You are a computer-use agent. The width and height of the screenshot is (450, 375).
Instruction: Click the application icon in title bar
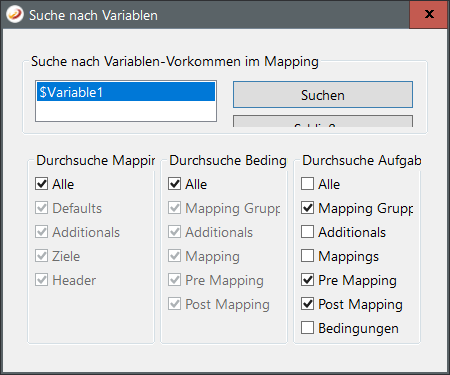point(15,15)
